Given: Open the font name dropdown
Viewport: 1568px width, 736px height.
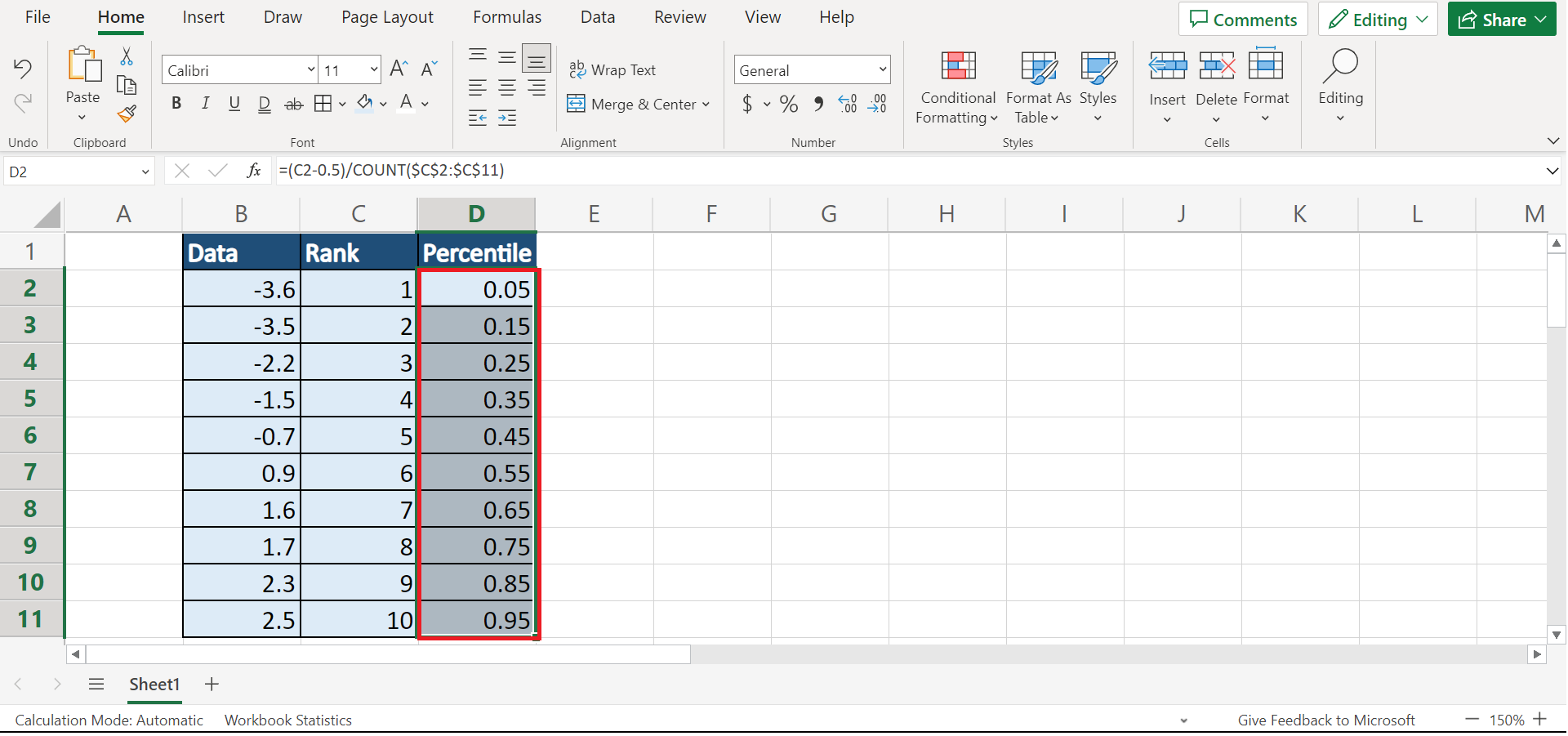Looking at the screenshot, I should click(310, 69).
